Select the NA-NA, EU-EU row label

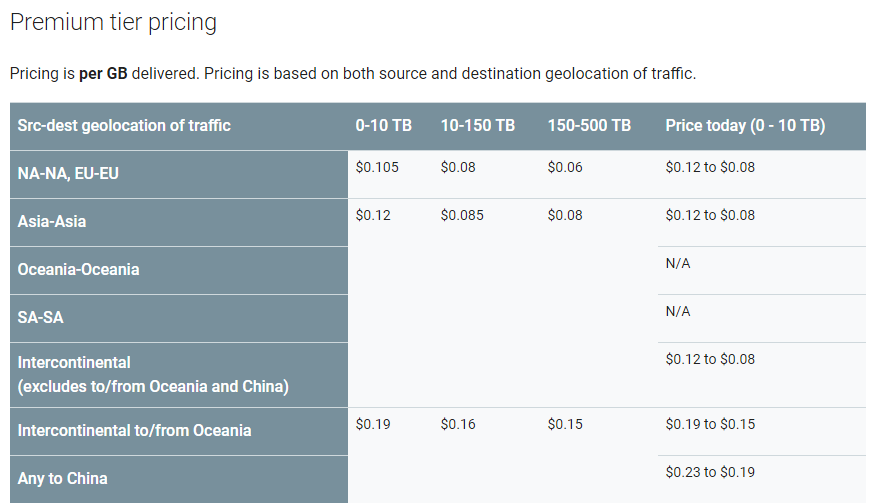point(68,174)
